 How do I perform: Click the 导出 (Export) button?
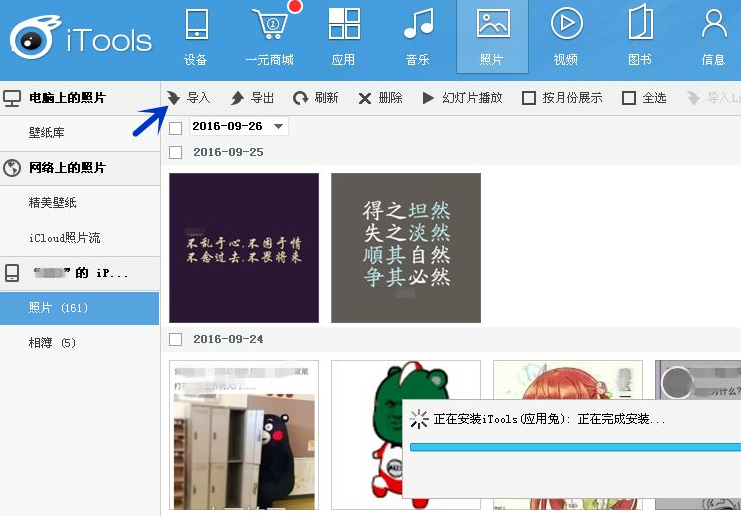pyautogui.click(x=252, y=98)
